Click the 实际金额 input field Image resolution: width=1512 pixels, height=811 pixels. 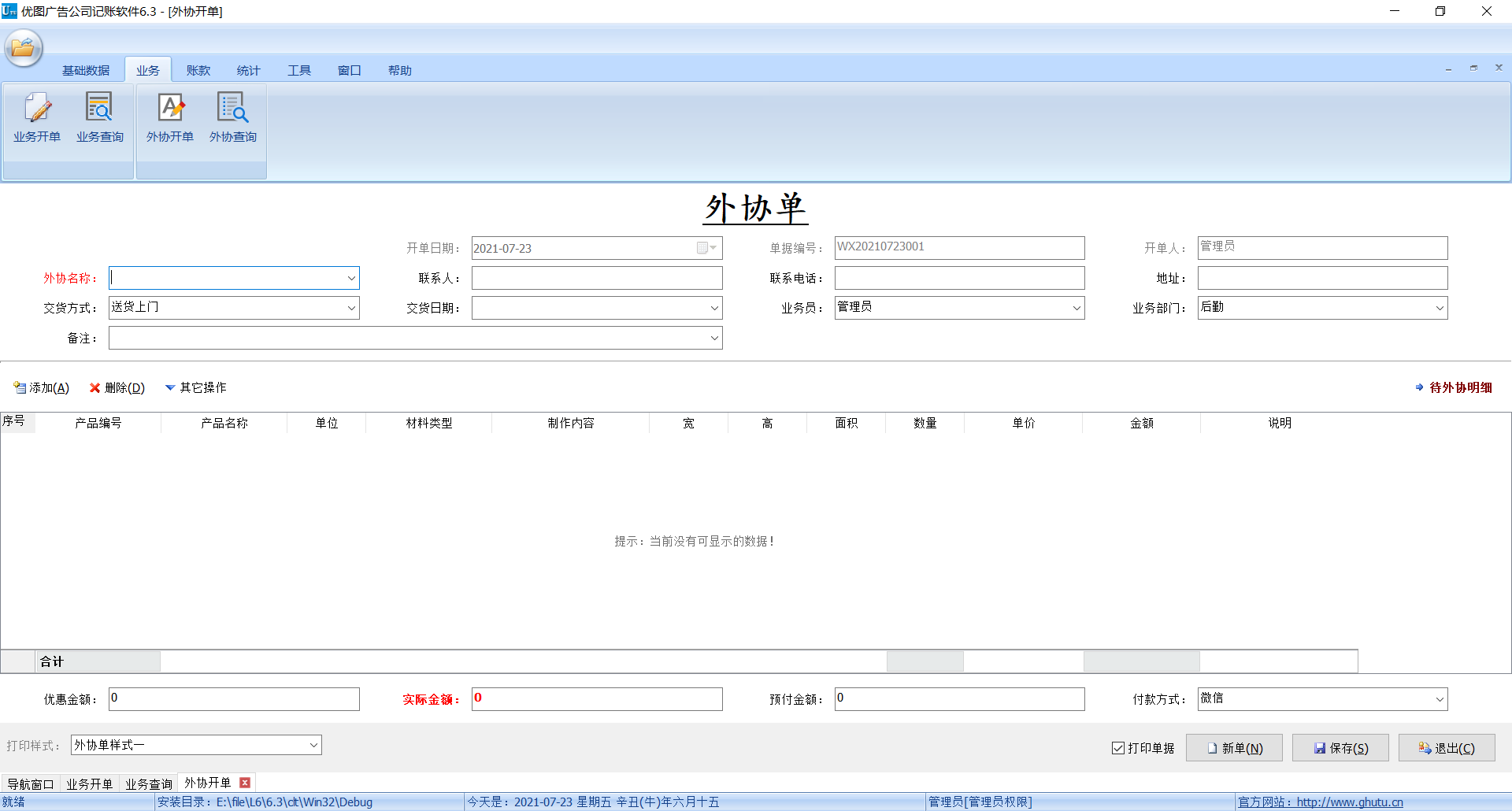click(x=597, y=699)
